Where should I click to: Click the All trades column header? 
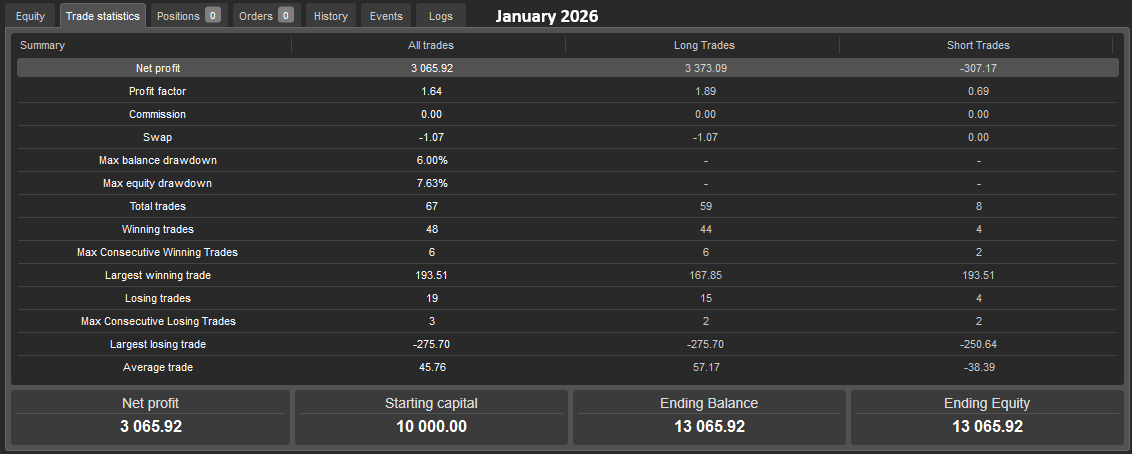tap(431, 45)
